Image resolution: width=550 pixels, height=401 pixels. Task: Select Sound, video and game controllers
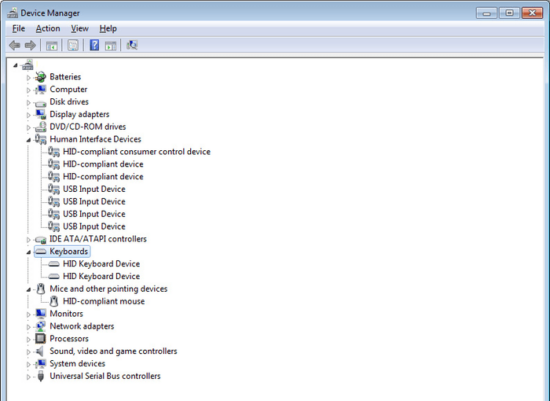[113, 351]
